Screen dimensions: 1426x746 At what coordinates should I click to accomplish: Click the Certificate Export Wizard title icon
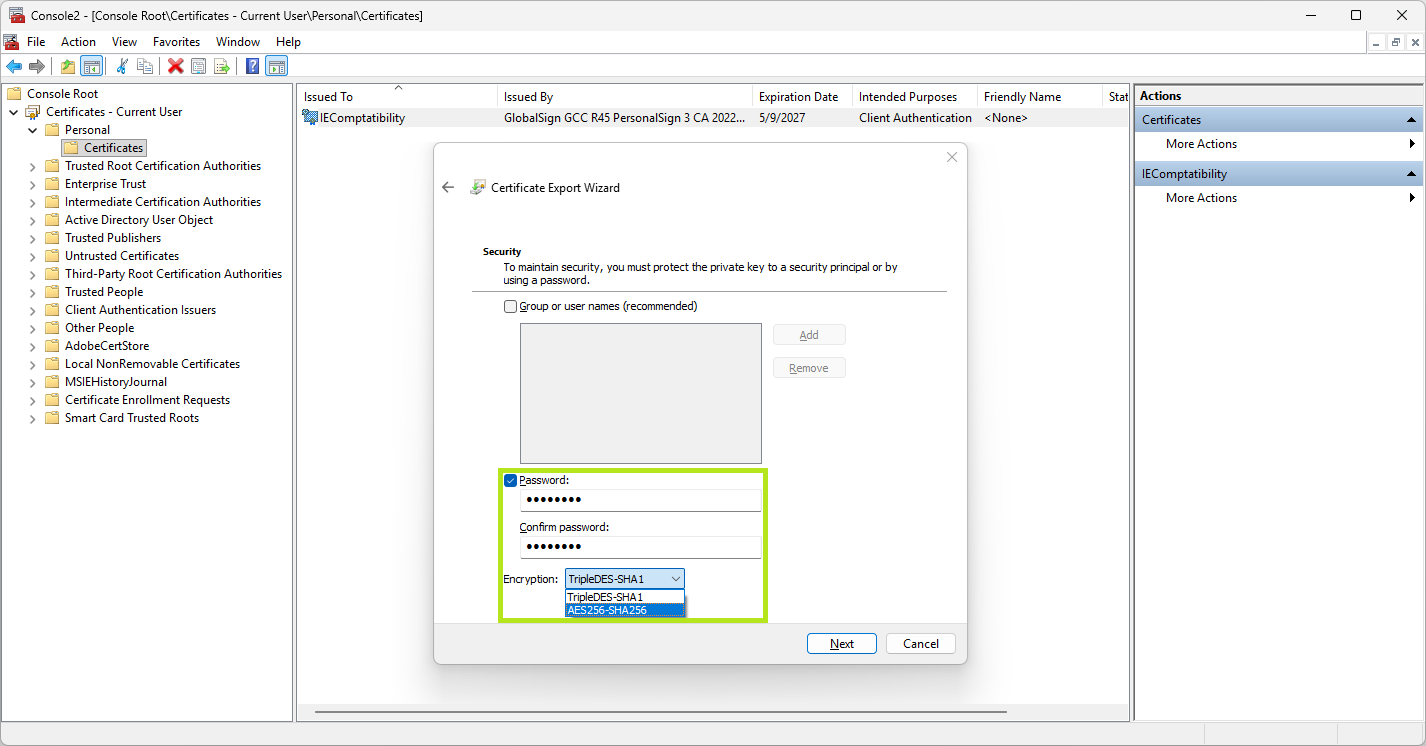click(477, 187)
